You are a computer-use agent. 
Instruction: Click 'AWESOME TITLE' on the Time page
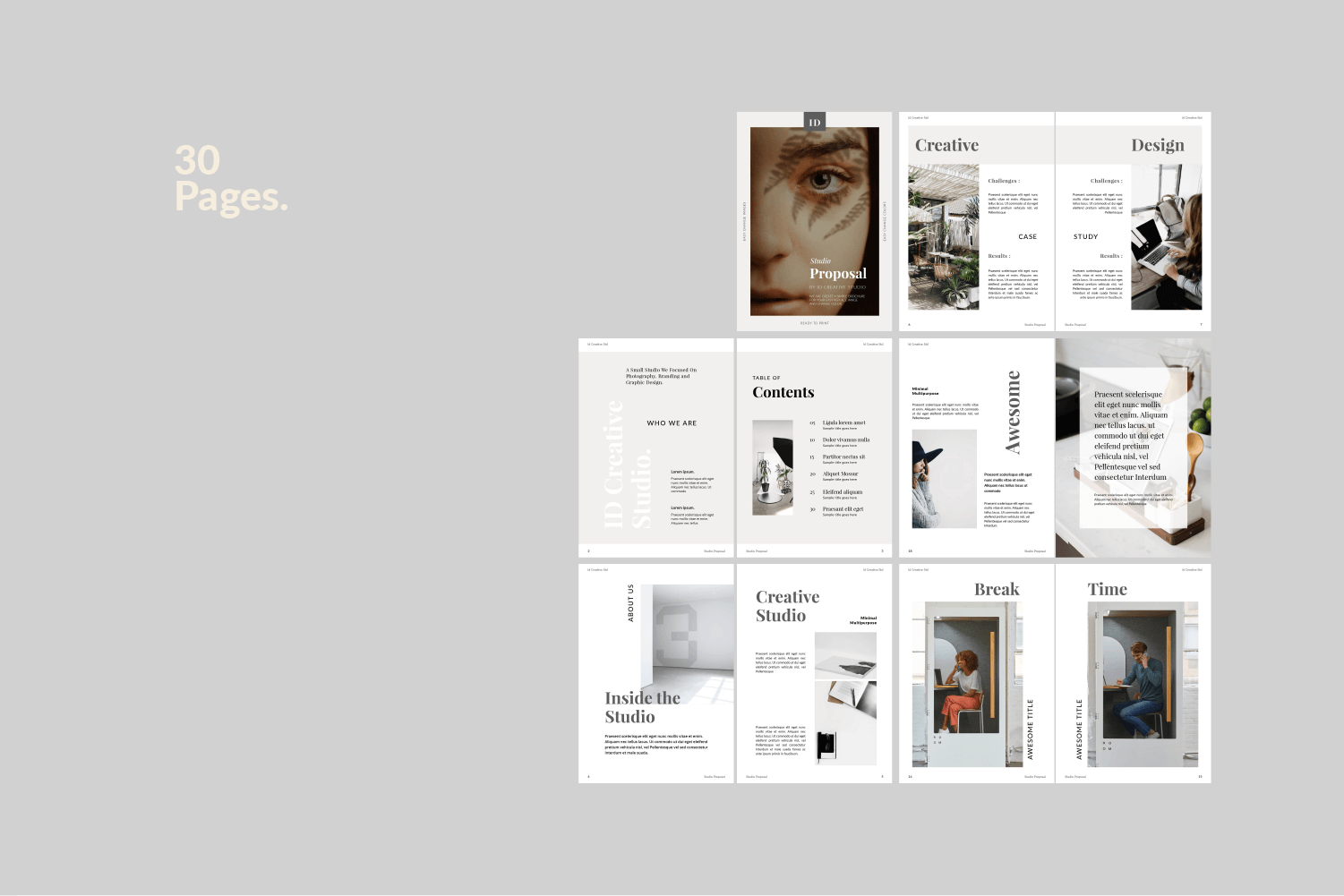[1079, 730]
